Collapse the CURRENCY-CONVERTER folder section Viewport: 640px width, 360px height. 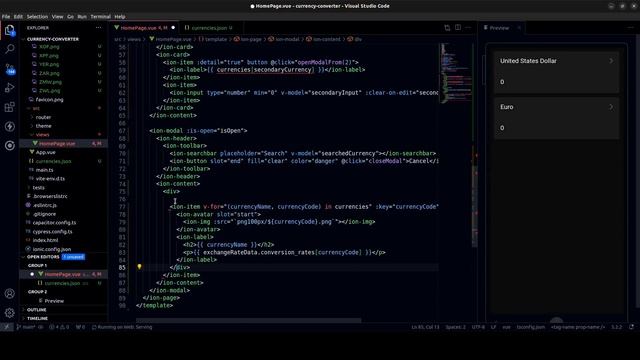[52, 39]
